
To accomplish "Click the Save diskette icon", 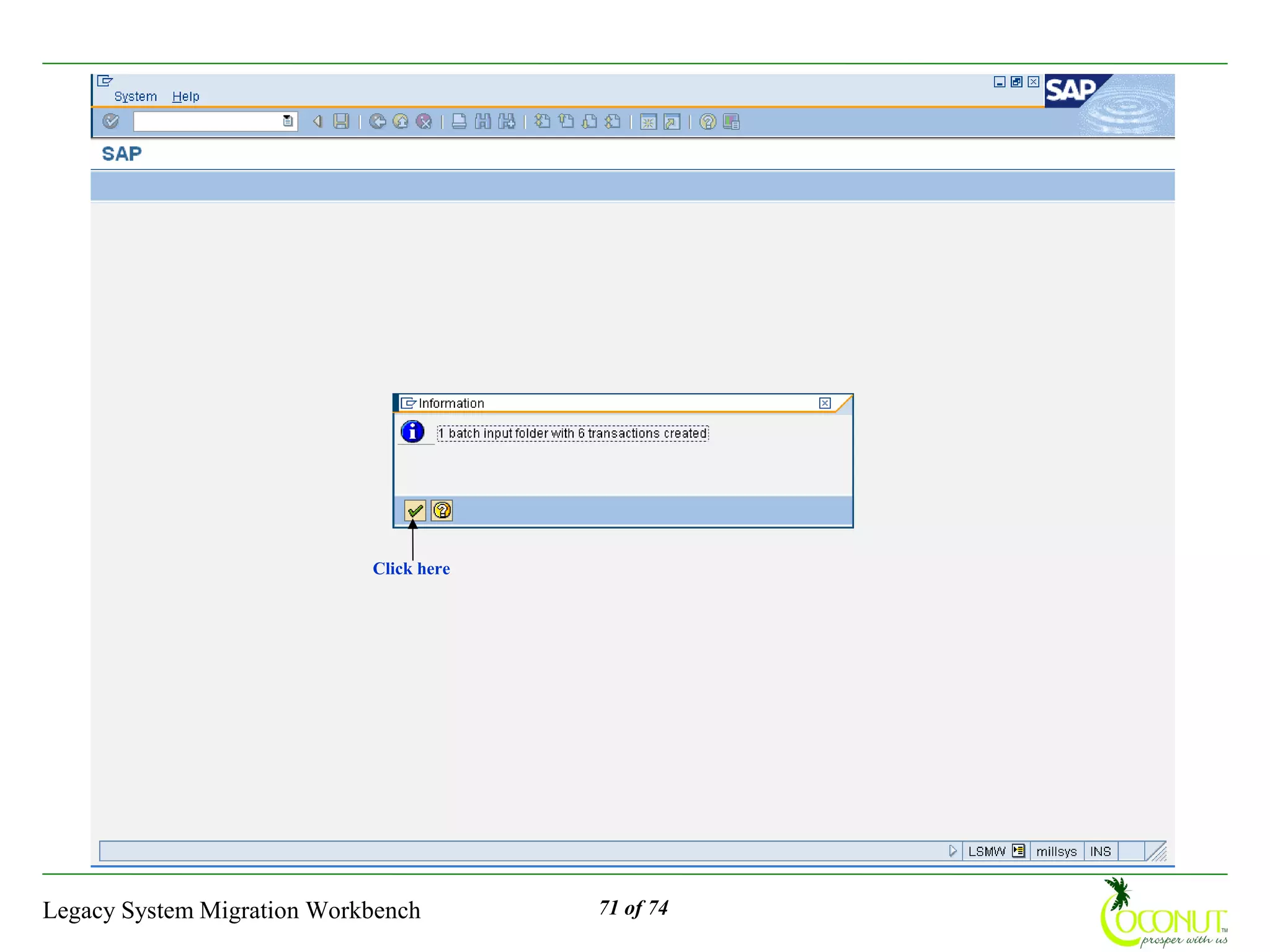I will 341,121.
